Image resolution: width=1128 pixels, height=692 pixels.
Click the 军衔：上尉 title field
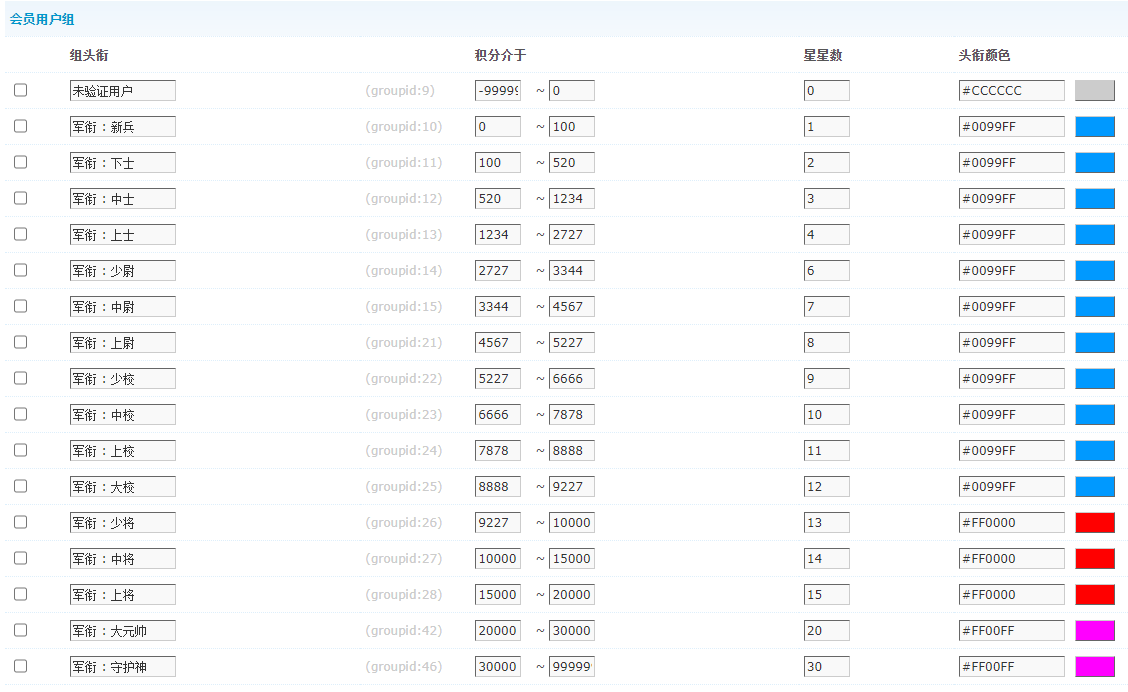click(x=122, y=342)
